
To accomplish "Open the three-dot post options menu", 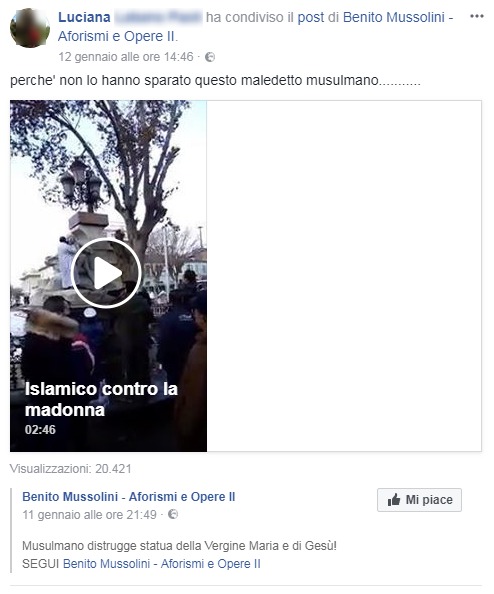I will (x=477, y=16).
